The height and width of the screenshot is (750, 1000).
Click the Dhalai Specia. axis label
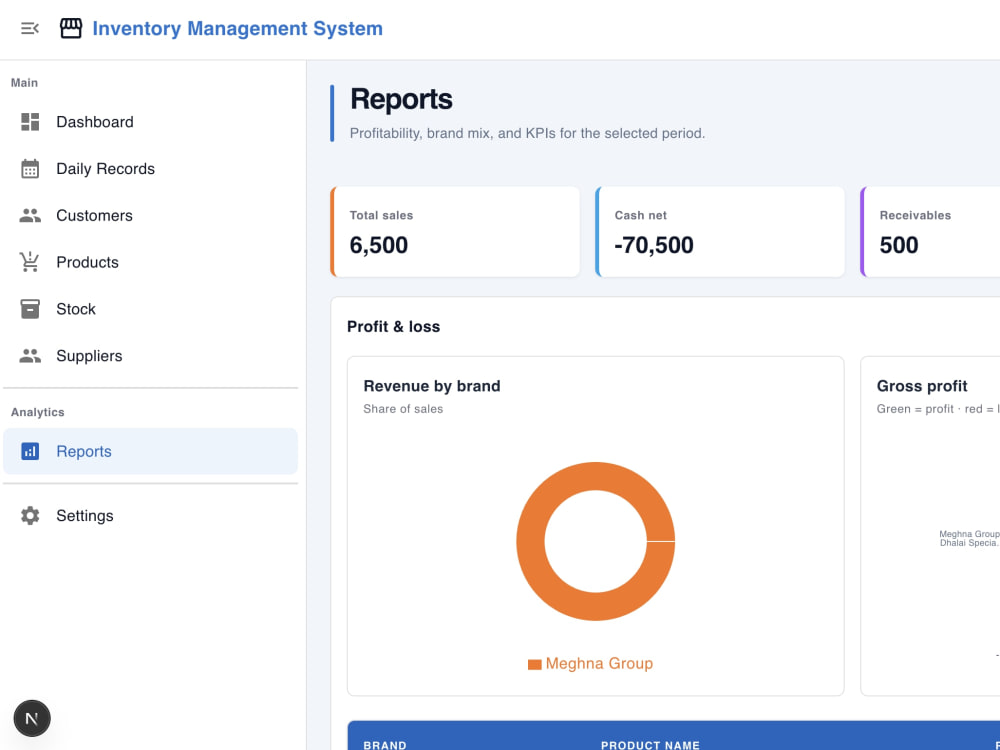[x=969, y=543]
